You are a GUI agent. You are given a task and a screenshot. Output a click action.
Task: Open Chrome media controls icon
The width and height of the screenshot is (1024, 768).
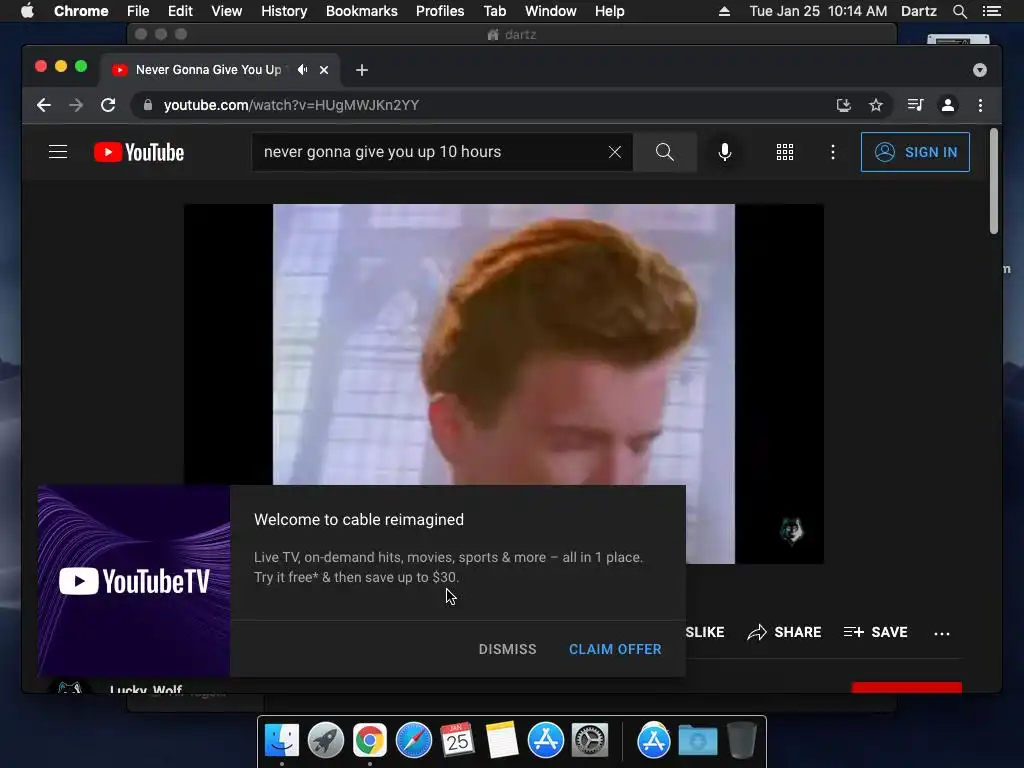coord(916,105)
